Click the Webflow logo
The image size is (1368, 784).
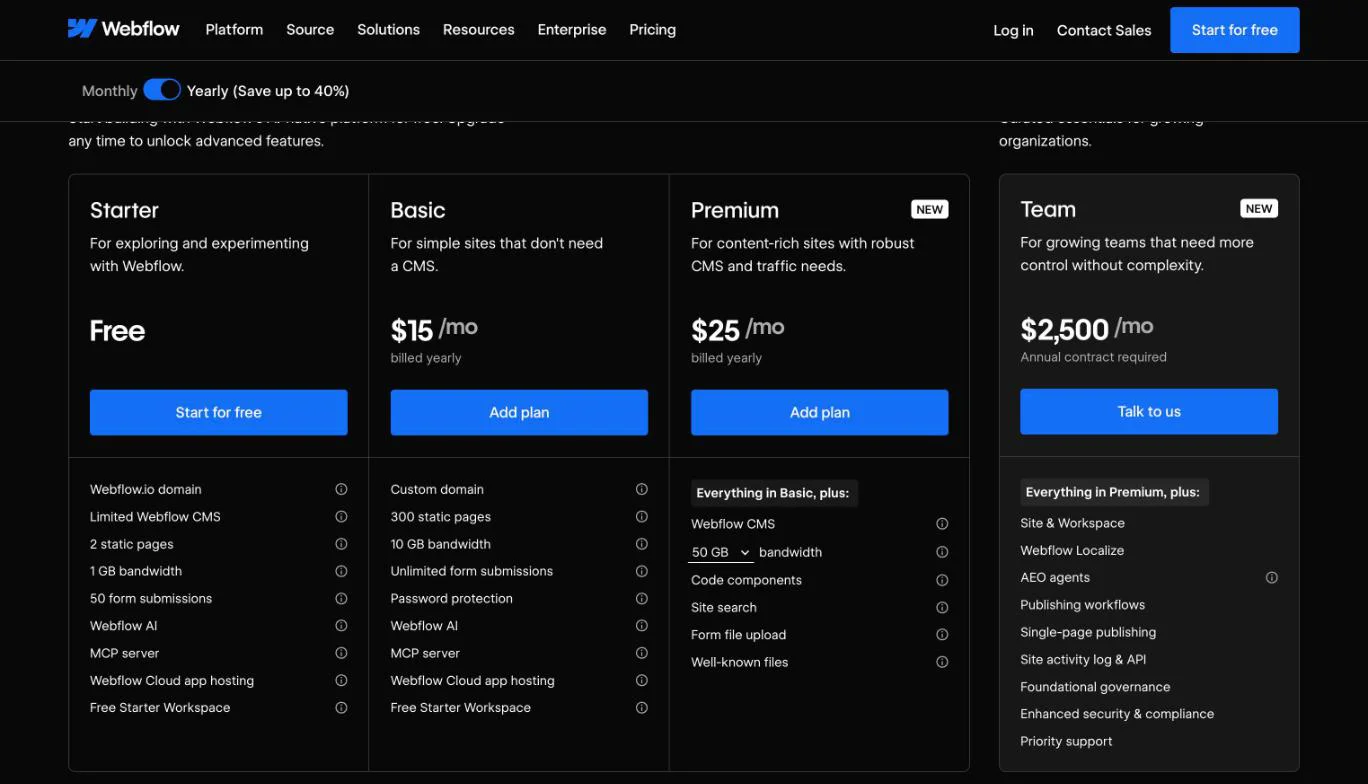click(124, 29)
